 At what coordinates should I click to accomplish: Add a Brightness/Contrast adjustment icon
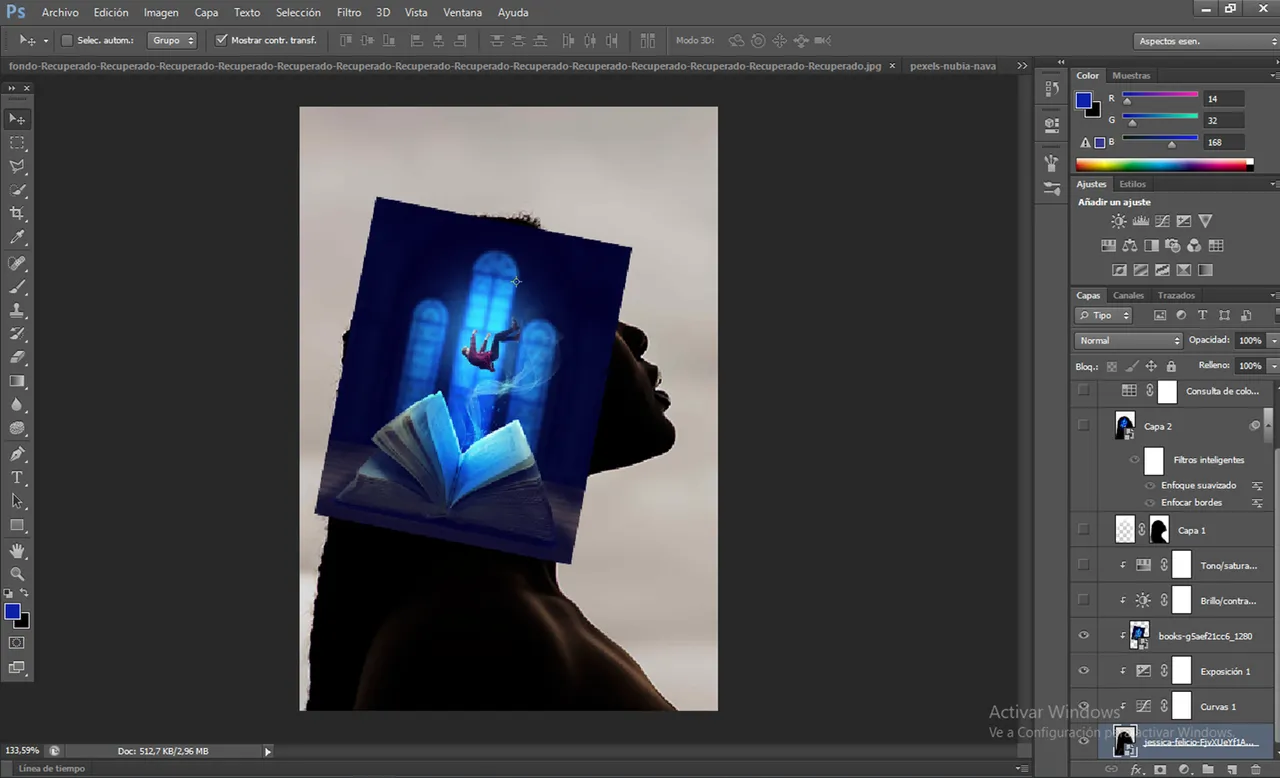(1118, 221)
